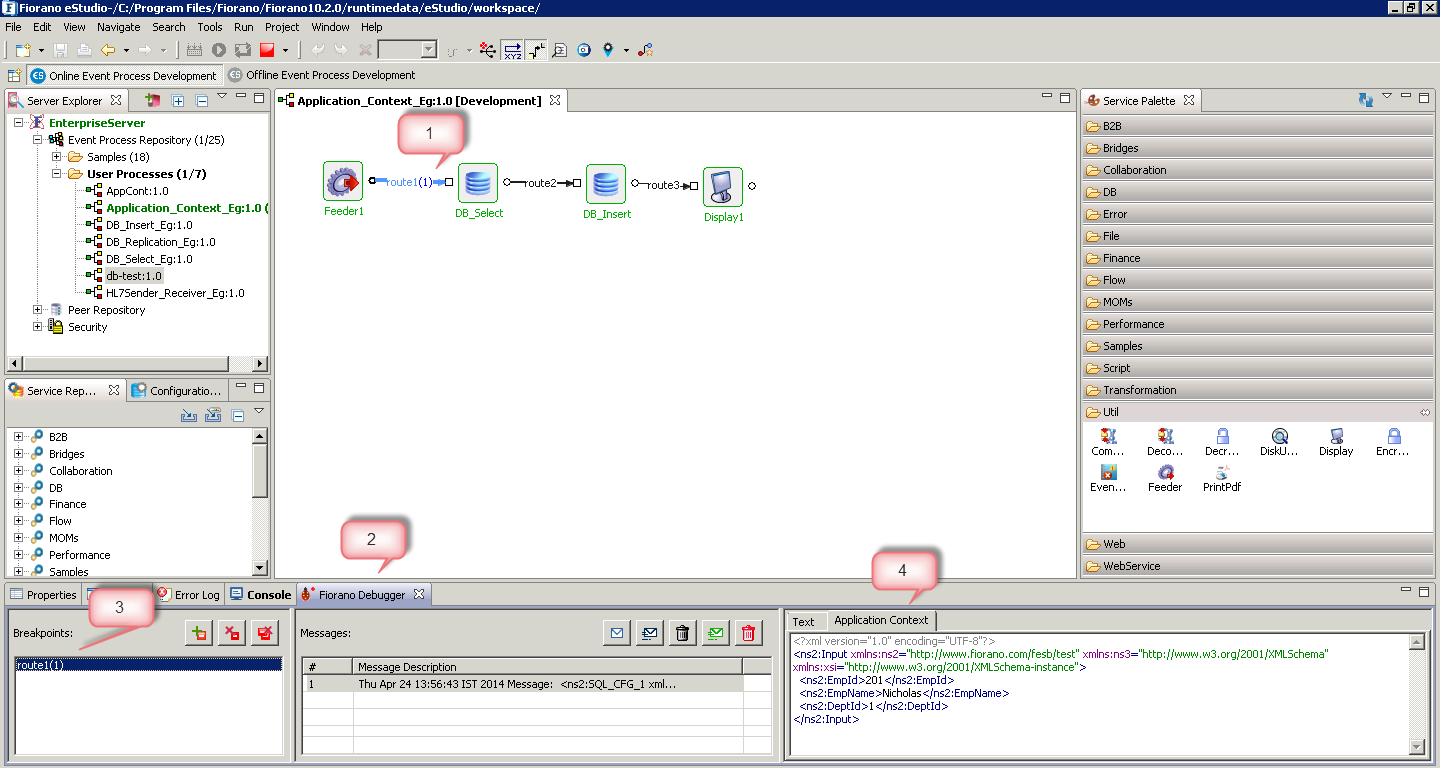Viewport: 1440px width, 768px height.
Task: Open the Window menu
Action: 330,27
